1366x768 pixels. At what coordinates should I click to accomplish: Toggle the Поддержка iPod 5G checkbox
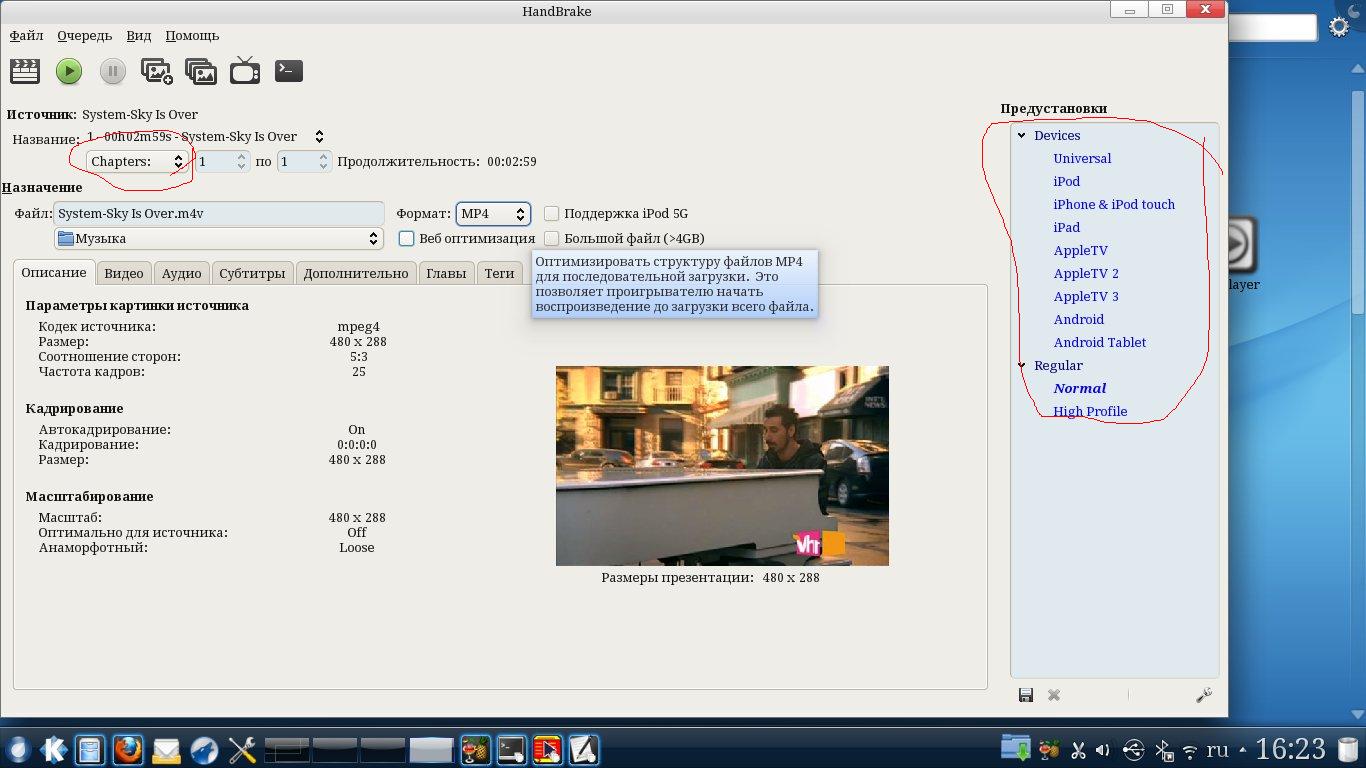coord(552,213)
